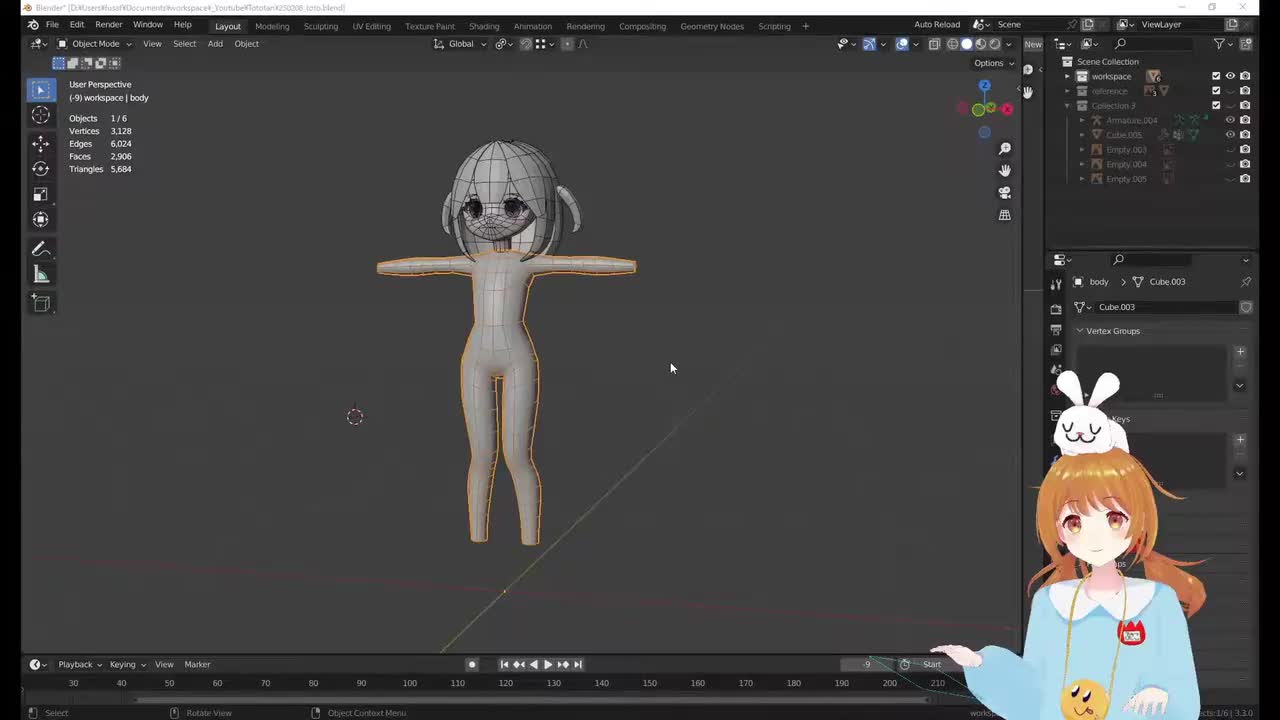The height and width of the screenshot is (720, 1280).
Task: Toggle the Collection 3 exclude checkbox
Action: [x=1216, y=105]
